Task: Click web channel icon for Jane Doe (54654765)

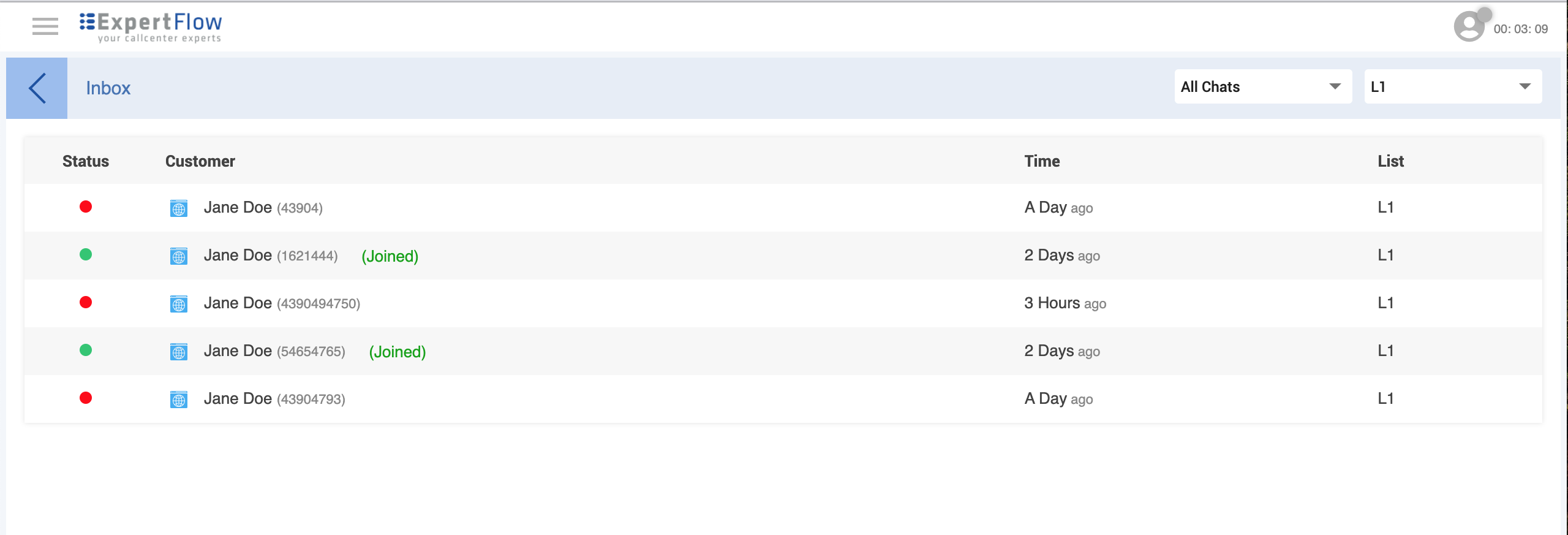Action: coord(179,352)
